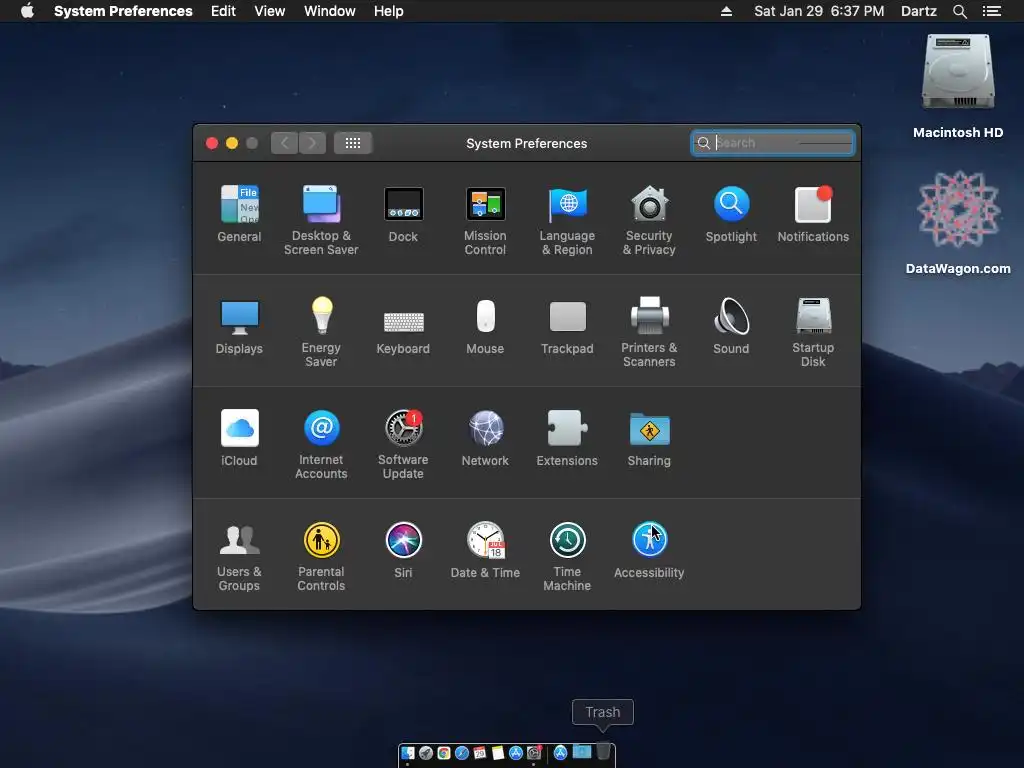Open Desktop & Screen Saver settings
Image resolution: width=1024 pixels, height=768 pixels.
[321, 220]
